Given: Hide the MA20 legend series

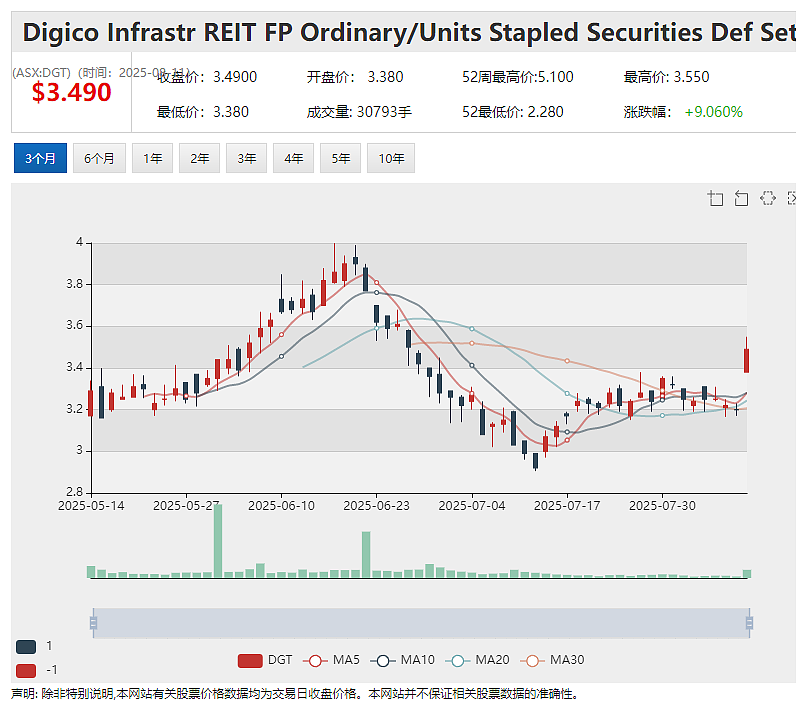Looking at the screenshot, I should (x=477, y=660).
